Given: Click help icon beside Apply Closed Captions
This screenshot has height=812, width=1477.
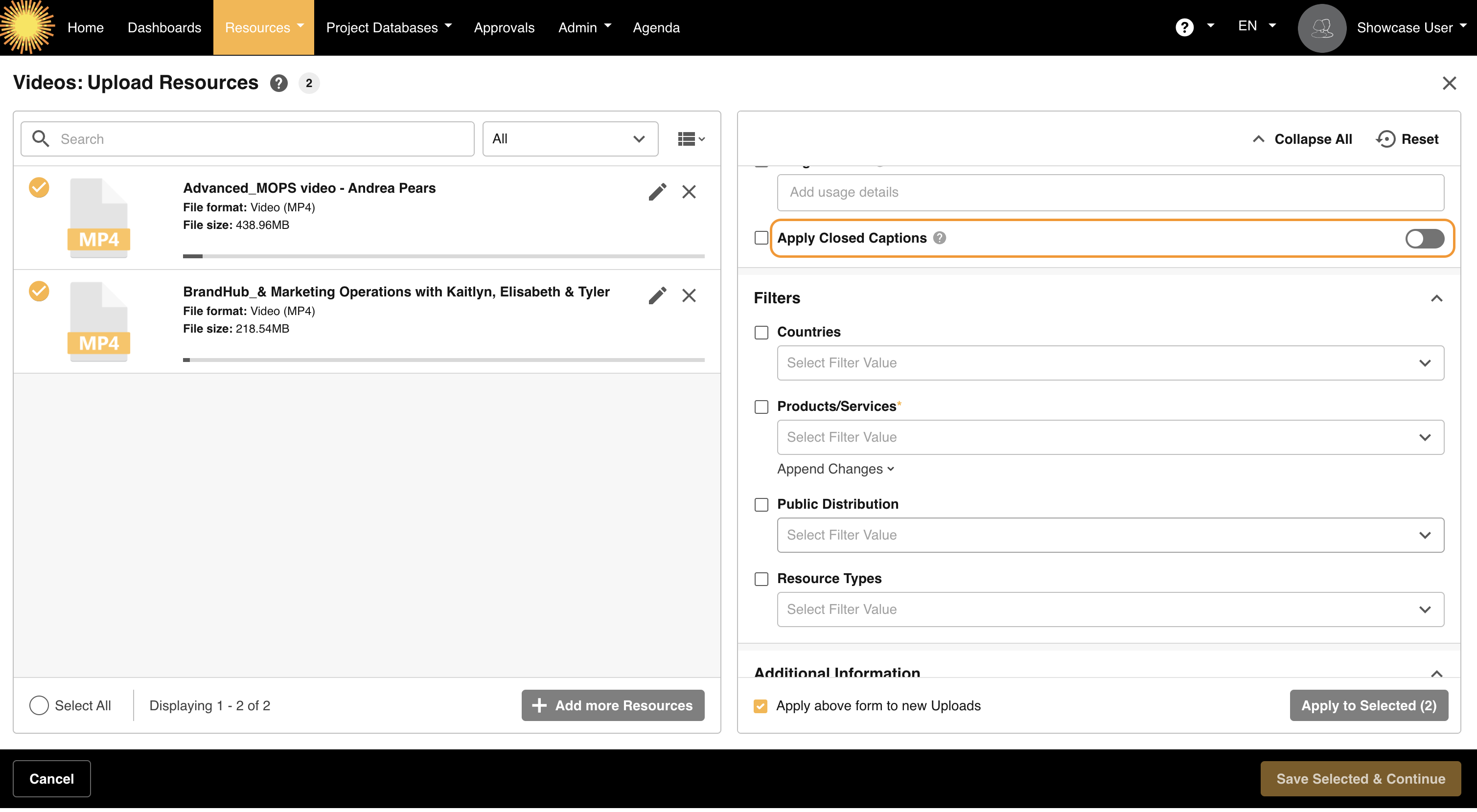Looking at the screenshot, I should tap(939, 238).
